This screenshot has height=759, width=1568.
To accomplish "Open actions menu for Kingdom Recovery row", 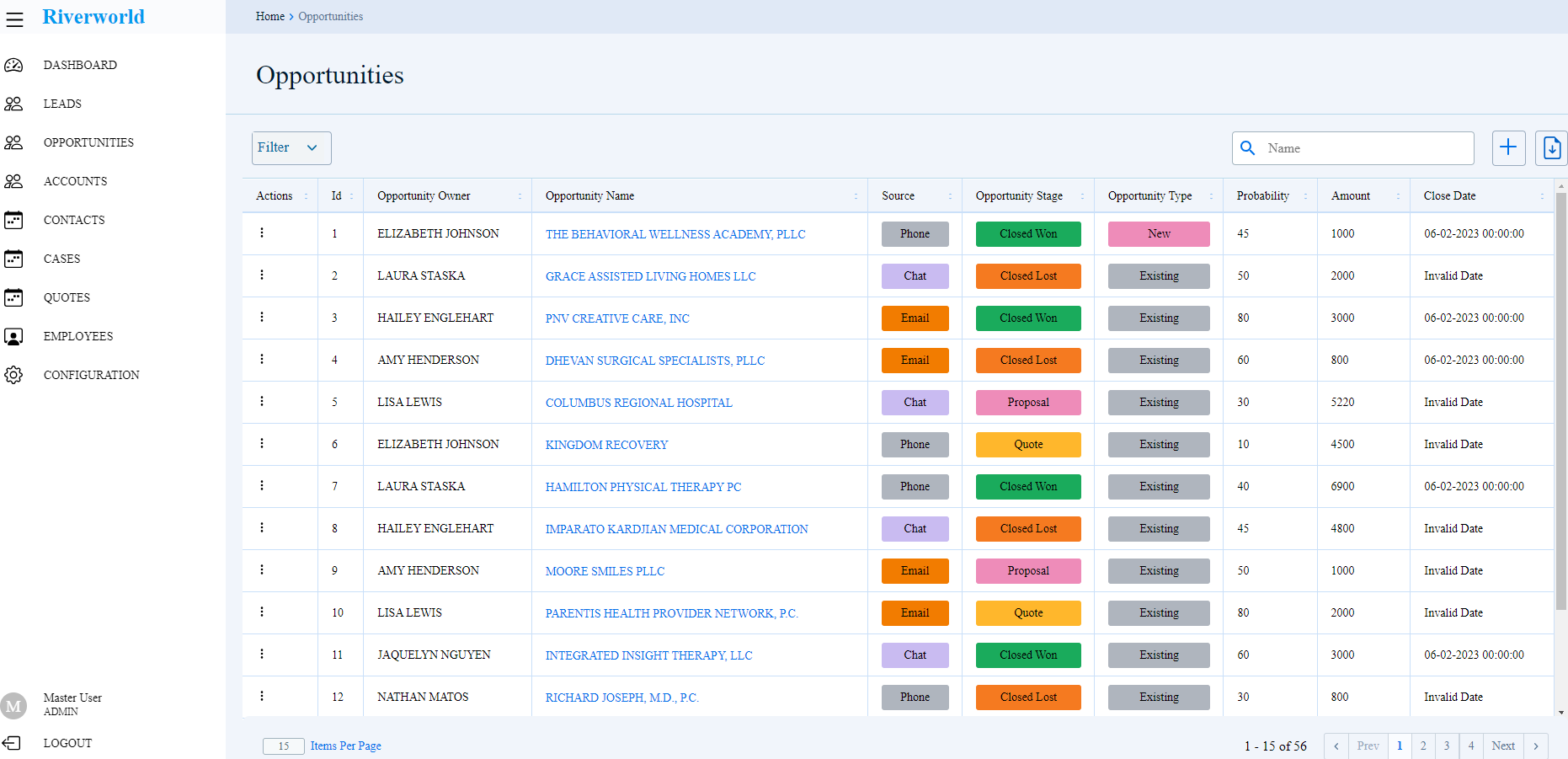I will click(262, 444).
